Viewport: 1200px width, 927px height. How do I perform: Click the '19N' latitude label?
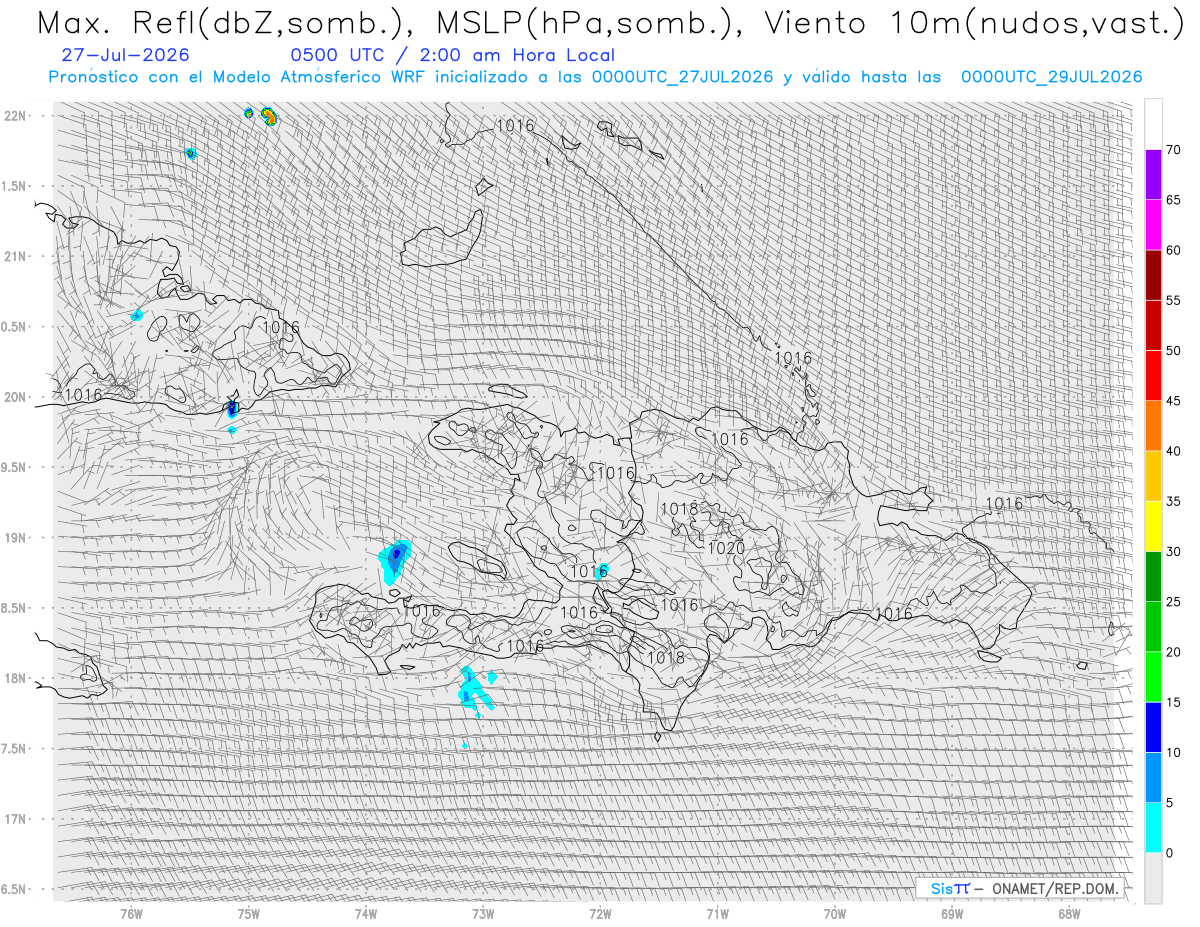(x=15, y=538)
